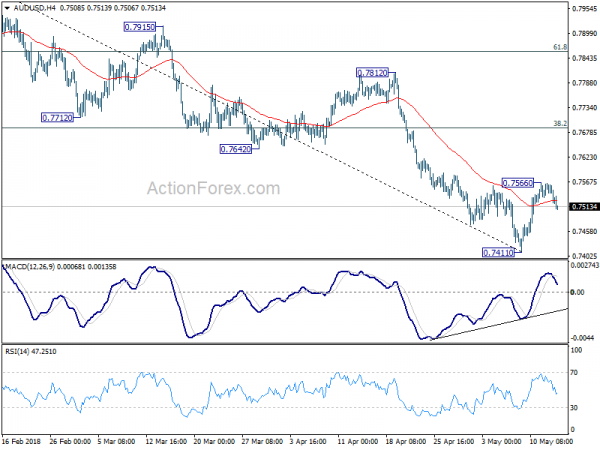Click the 38.2 Fibonacci level label
The image size is (600, 450).
560,124
